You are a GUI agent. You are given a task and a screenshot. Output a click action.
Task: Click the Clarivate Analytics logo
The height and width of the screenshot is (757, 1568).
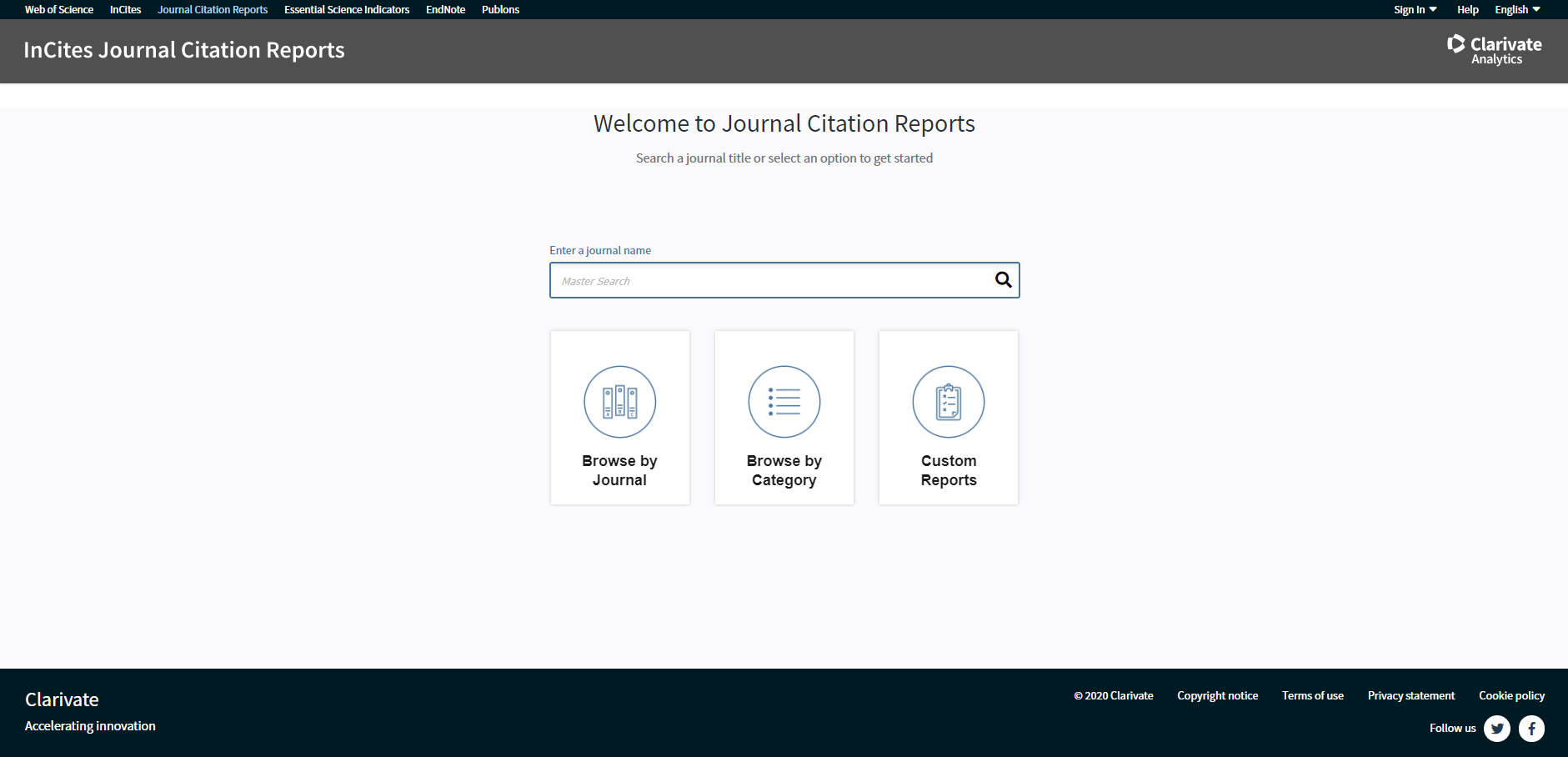[1493, 50]
